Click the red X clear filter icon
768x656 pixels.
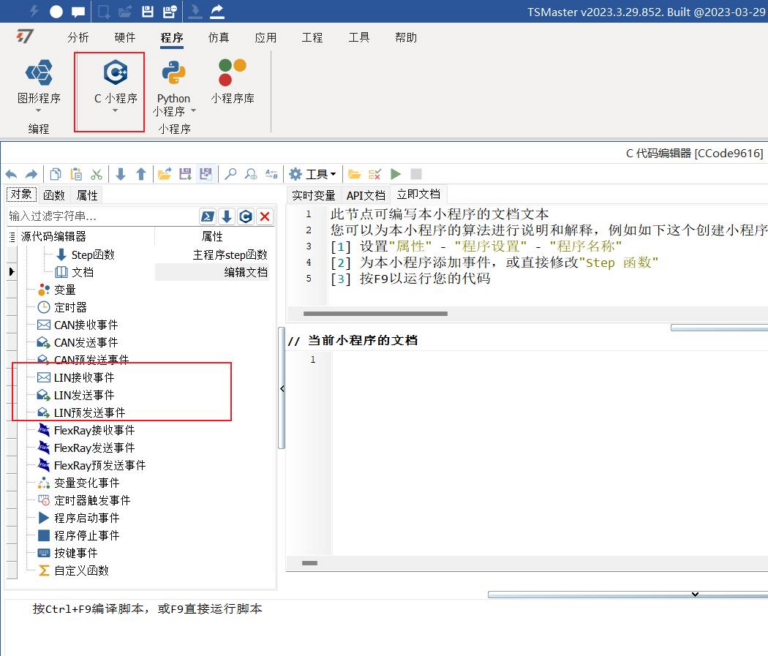(x=265, y=216)
